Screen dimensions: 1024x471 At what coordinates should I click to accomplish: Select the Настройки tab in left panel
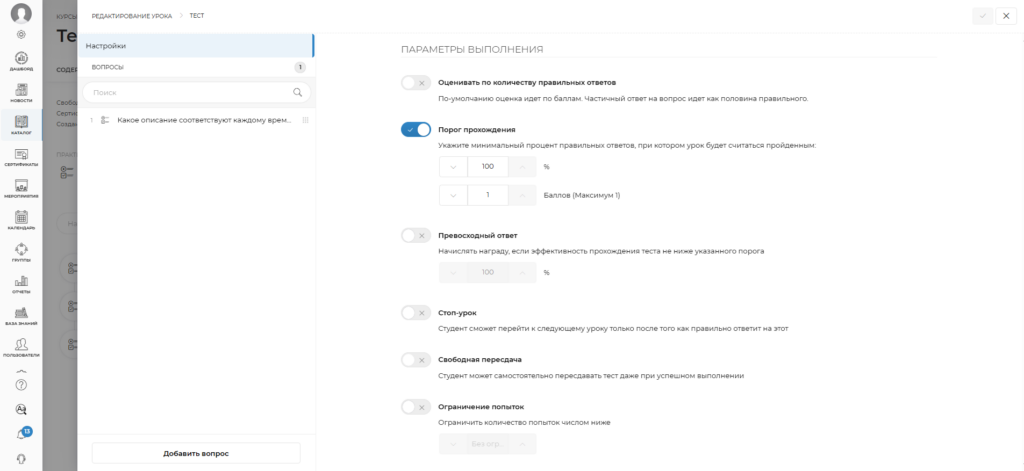pyautogui.click(x=196, y=46)
